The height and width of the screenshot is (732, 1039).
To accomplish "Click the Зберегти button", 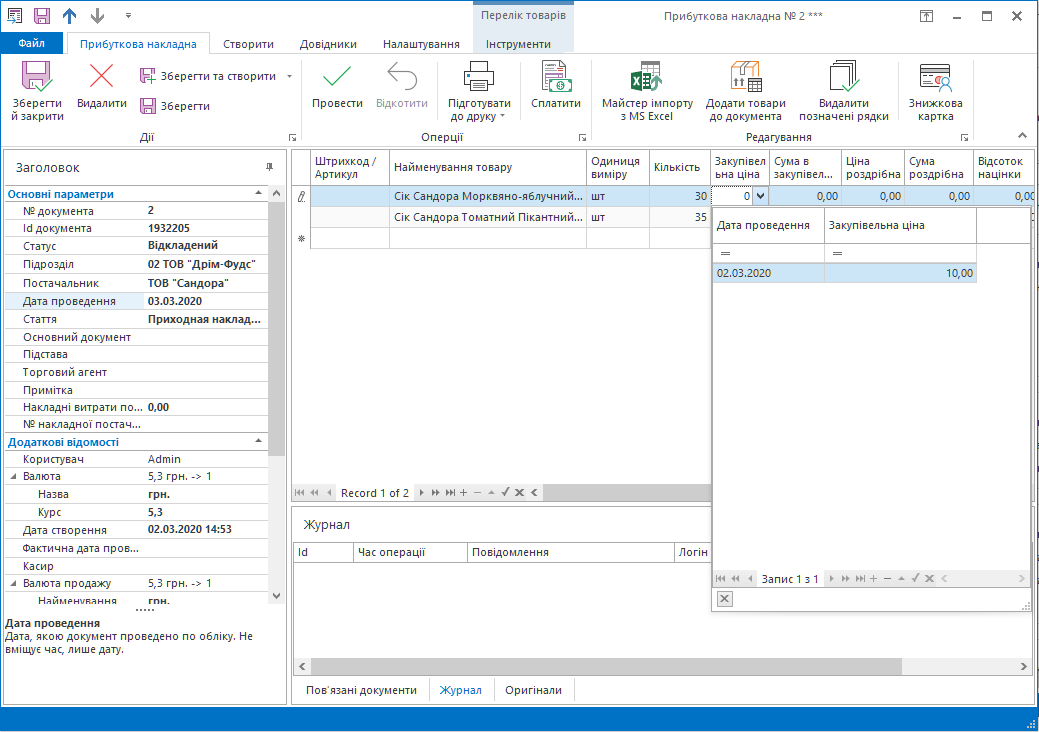I will 176,106.
